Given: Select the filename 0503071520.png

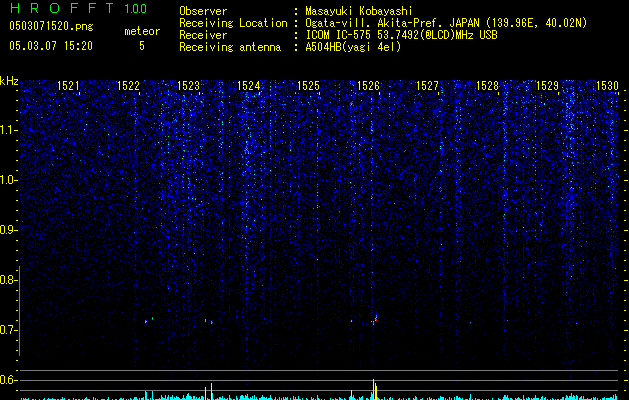Looking at the screenshot, I should tap(51, 26).
